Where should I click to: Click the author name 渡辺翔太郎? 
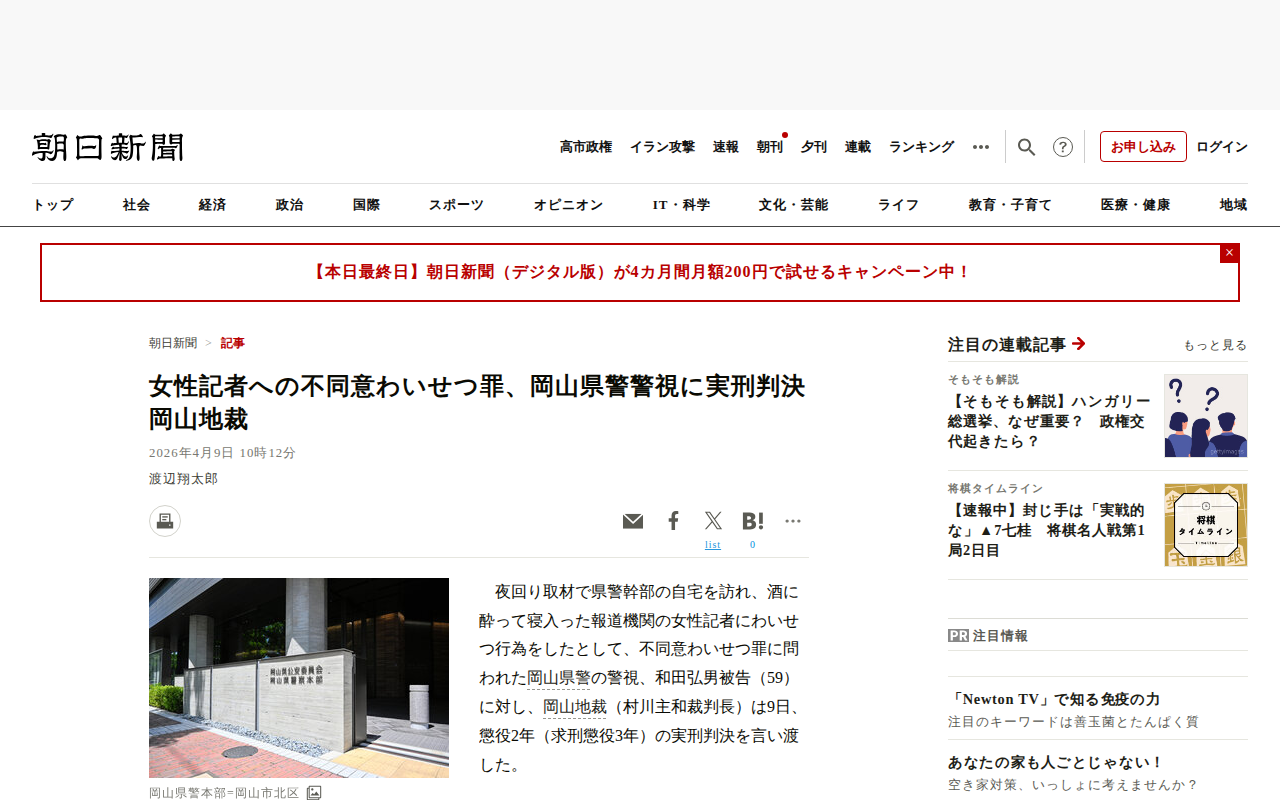(x=183, y=479)
